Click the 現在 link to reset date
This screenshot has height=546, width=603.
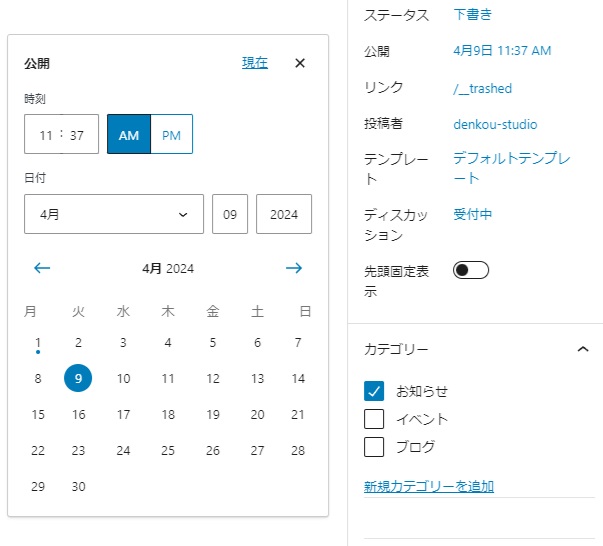click(x=255, y=63)
